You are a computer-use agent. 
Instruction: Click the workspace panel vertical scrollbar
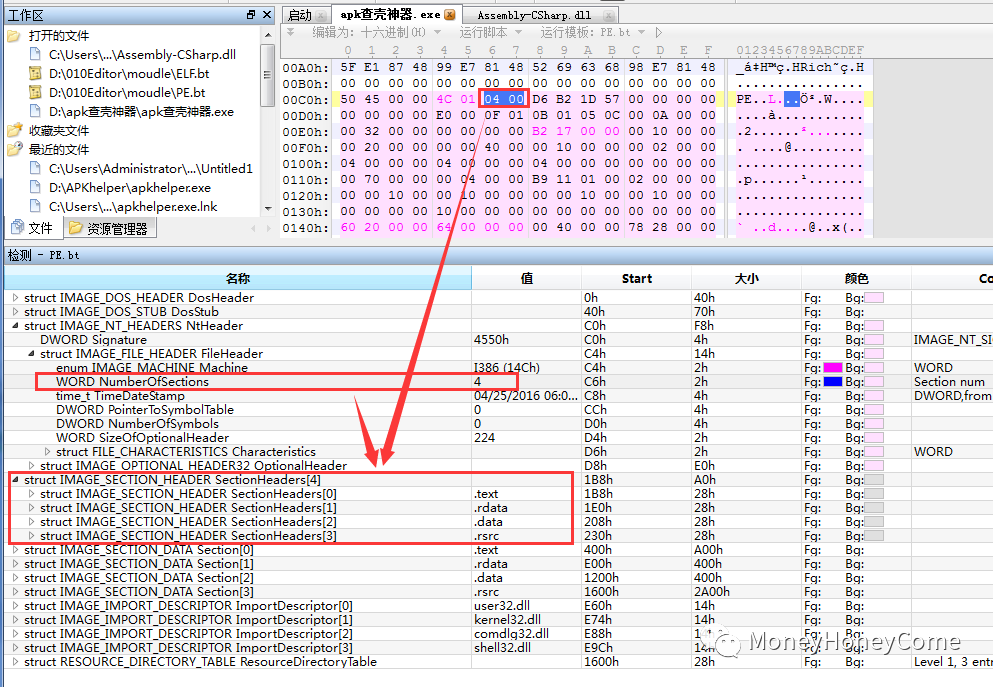coord(267,75)
